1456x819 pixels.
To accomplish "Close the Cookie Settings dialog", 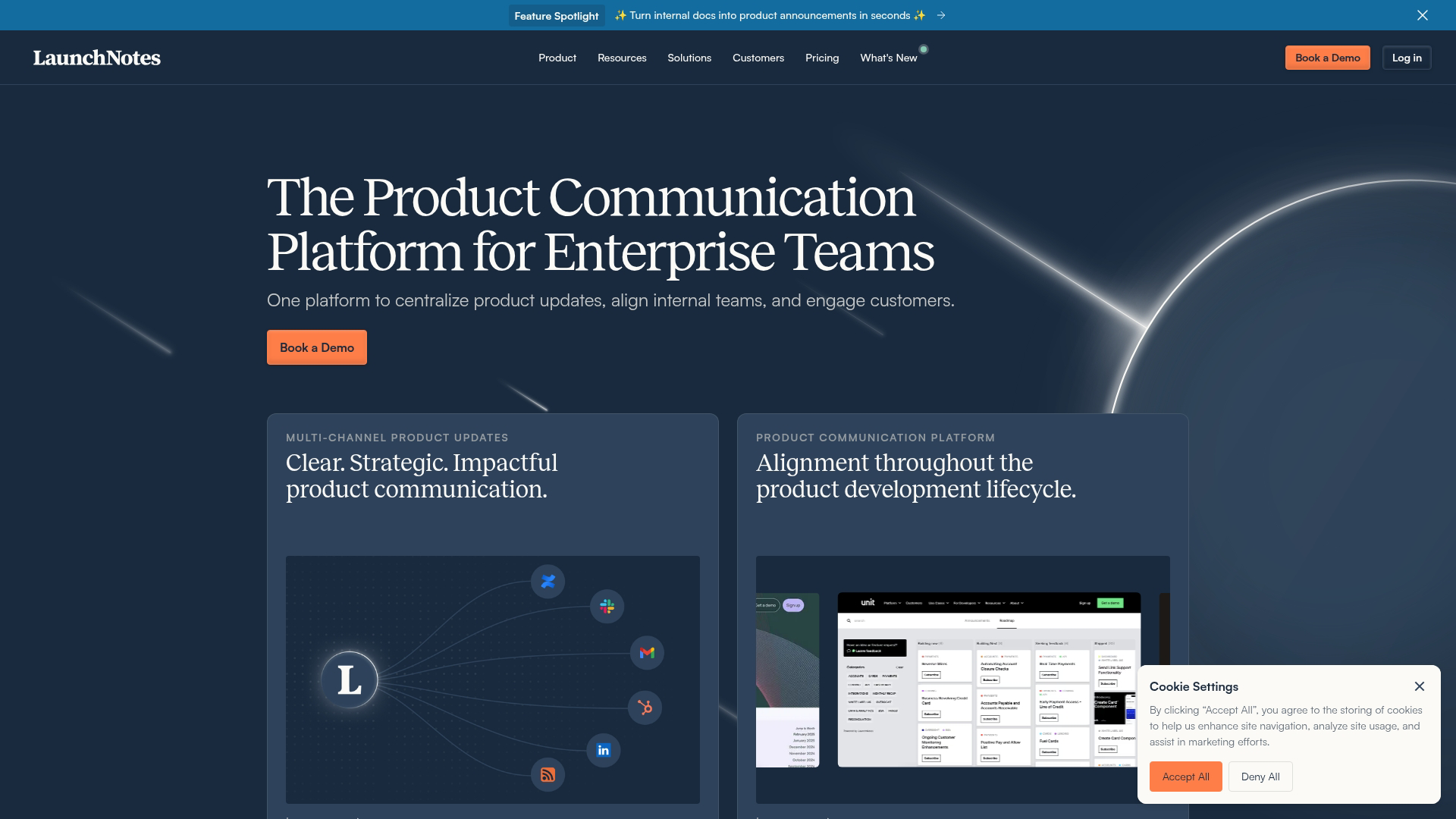I will 1420,686.
